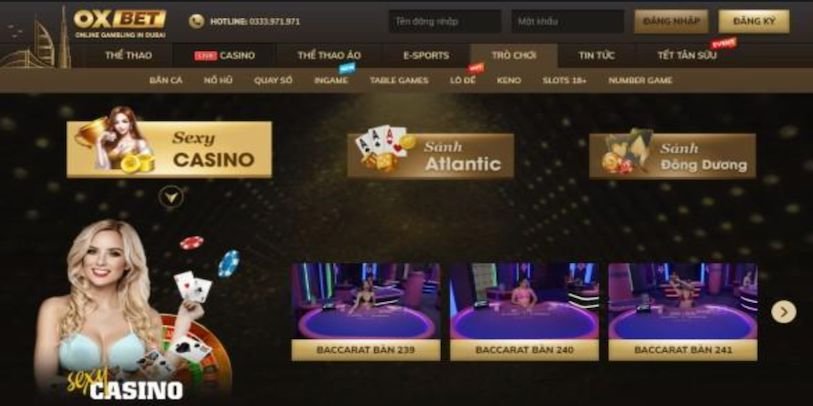The width and height of the screenshot is (813, 406).
Task: Open the Live Casino menu
Action: pyautogui.click(x=225, y=55)
